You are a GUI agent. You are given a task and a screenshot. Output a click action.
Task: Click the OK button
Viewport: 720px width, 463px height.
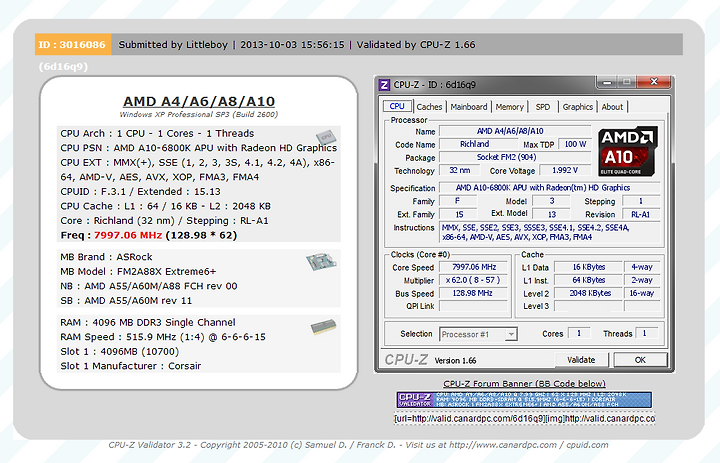point(640,360)
